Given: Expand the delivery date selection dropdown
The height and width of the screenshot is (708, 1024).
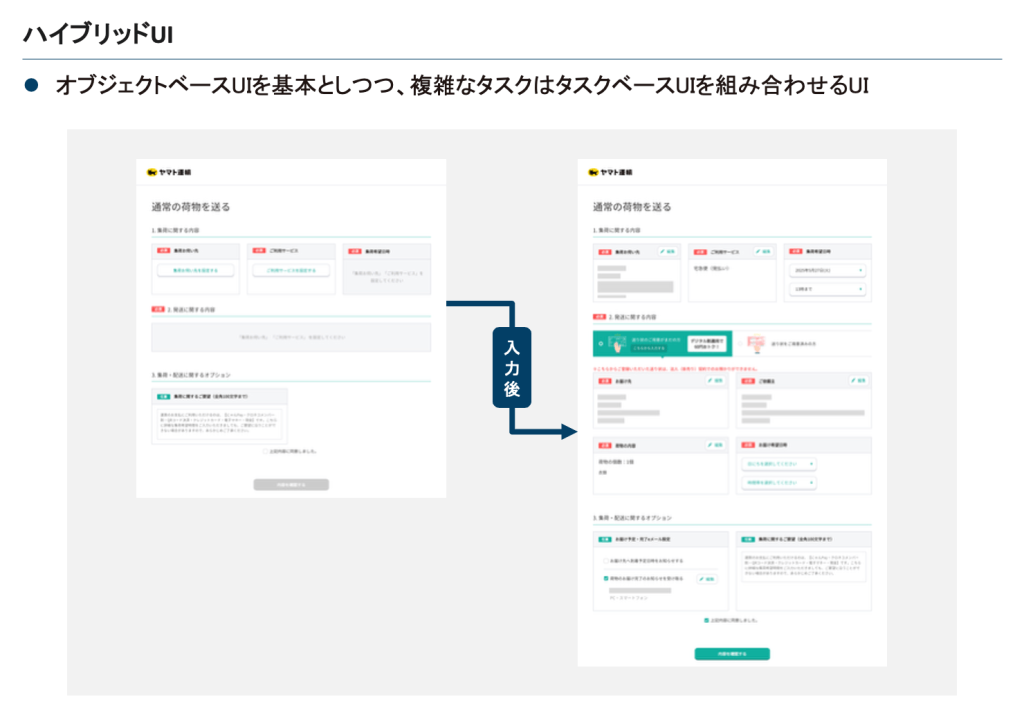Looking at the screenshot, I should tap(779, 464).
